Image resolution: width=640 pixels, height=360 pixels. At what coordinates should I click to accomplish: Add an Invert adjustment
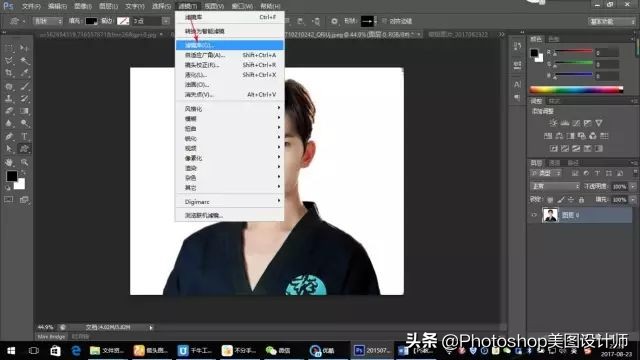[x=553, y=149]
